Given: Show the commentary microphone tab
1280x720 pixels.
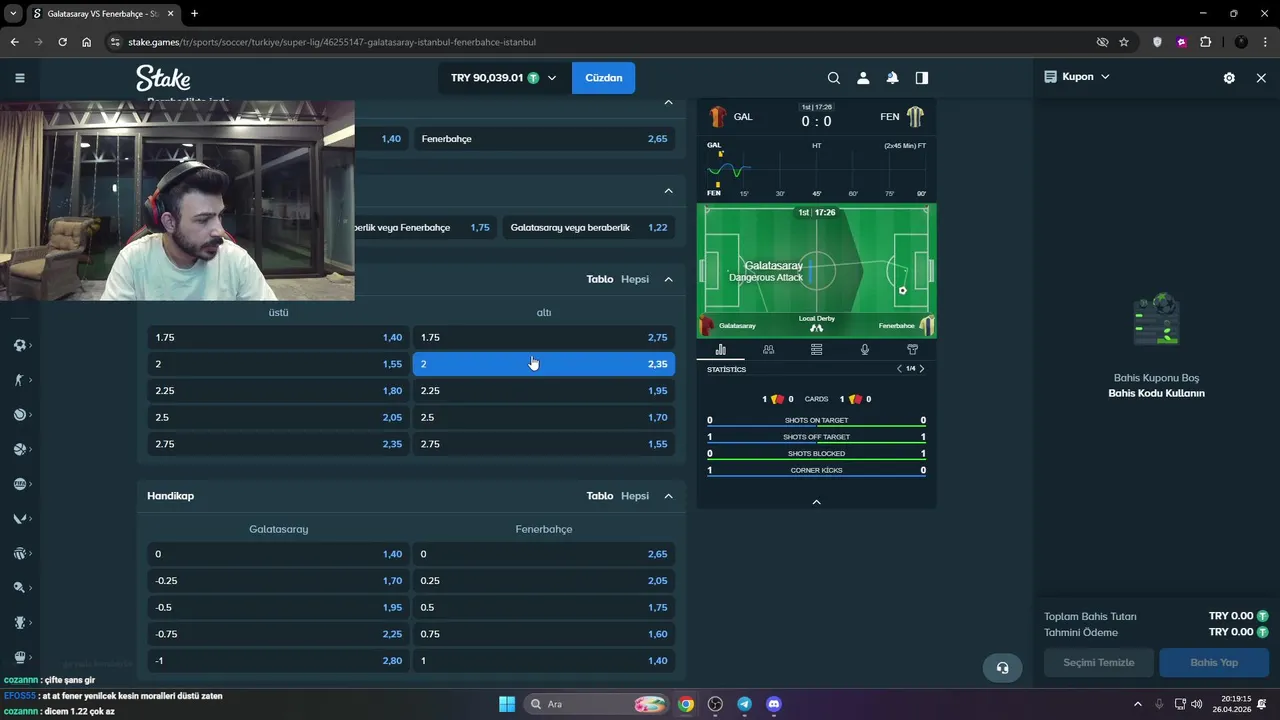Looking at the screenshot, I should point(864,349).
